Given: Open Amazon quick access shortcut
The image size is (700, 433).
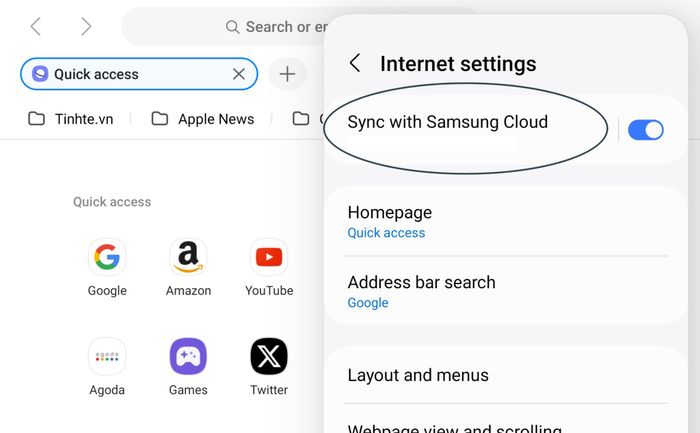Looking at the screenshot, I should [x=188, y=267].
